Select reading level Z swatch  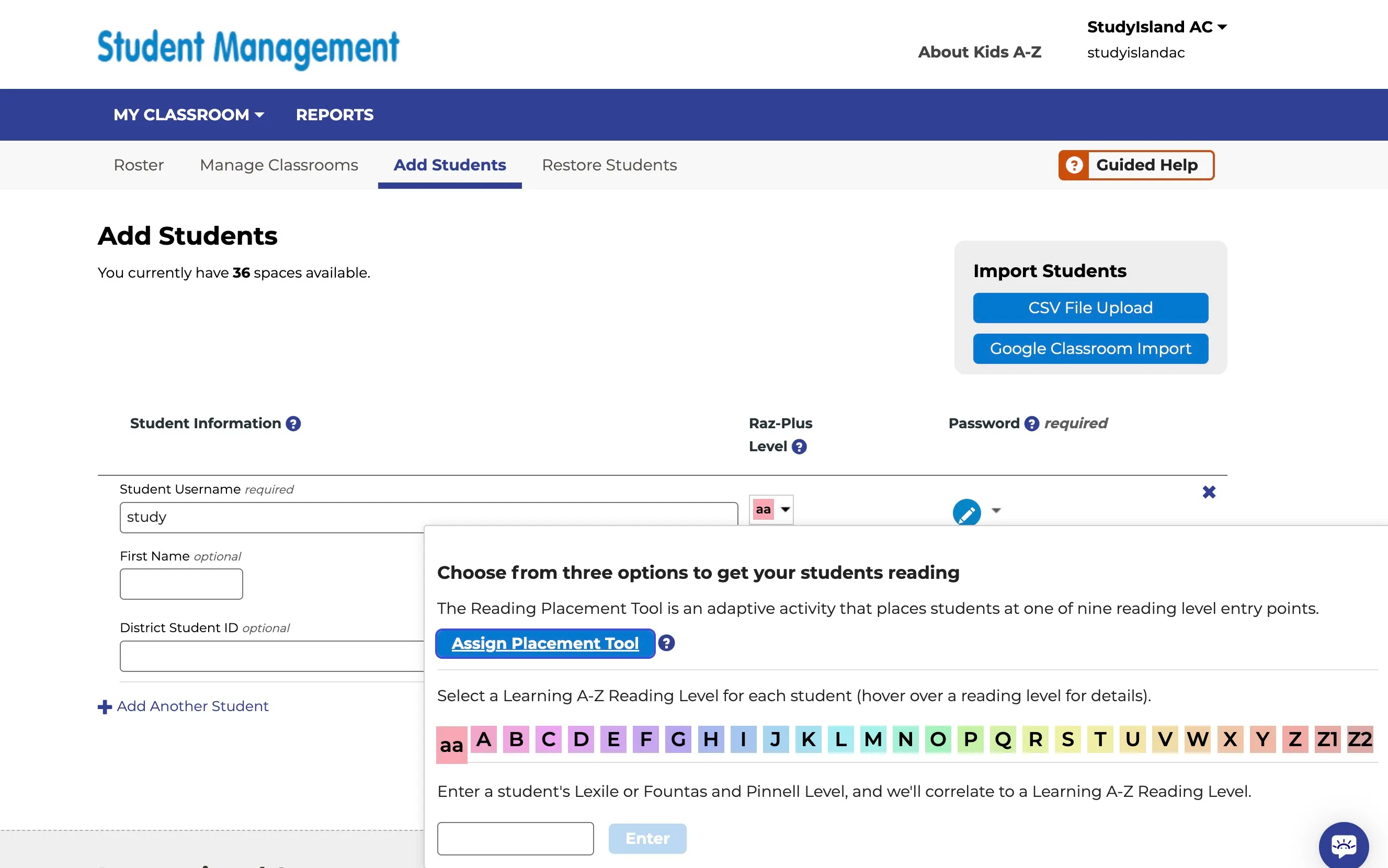click(x=1295, y=739)
